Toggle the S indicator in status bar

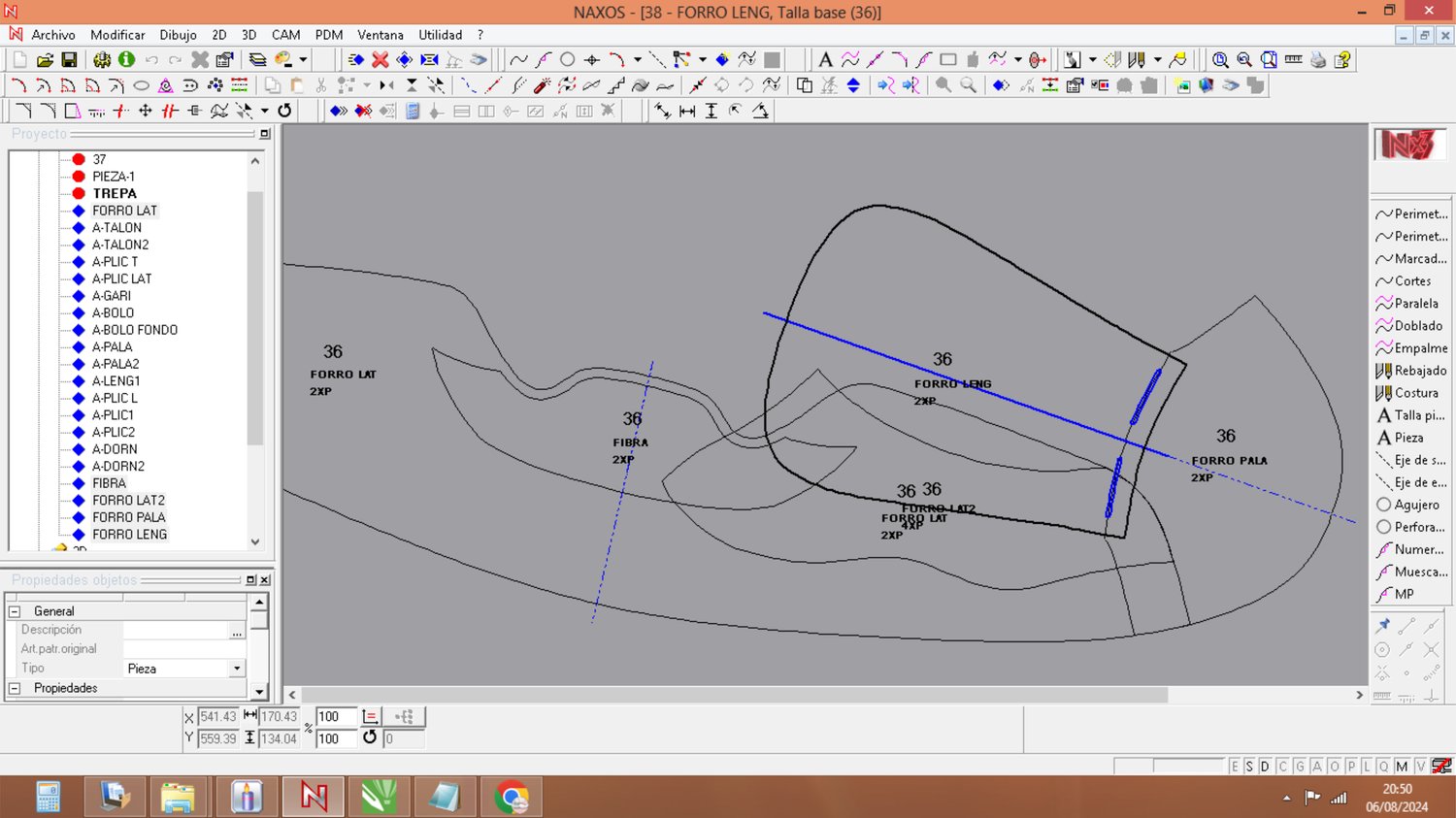point(1249,767)
